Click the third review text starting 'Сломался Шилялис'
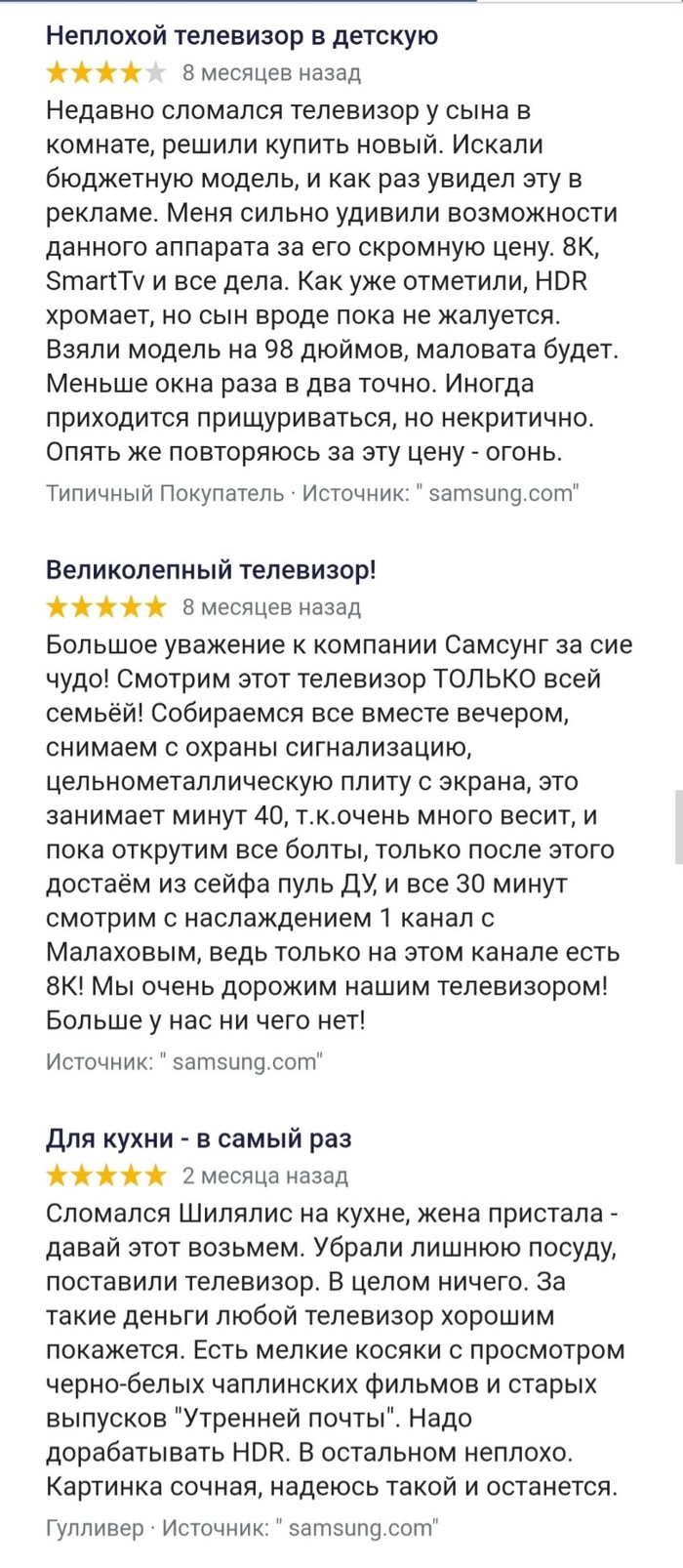Image resolution: width=683 pixels, height=1568 pixels. pos(335,1350)
